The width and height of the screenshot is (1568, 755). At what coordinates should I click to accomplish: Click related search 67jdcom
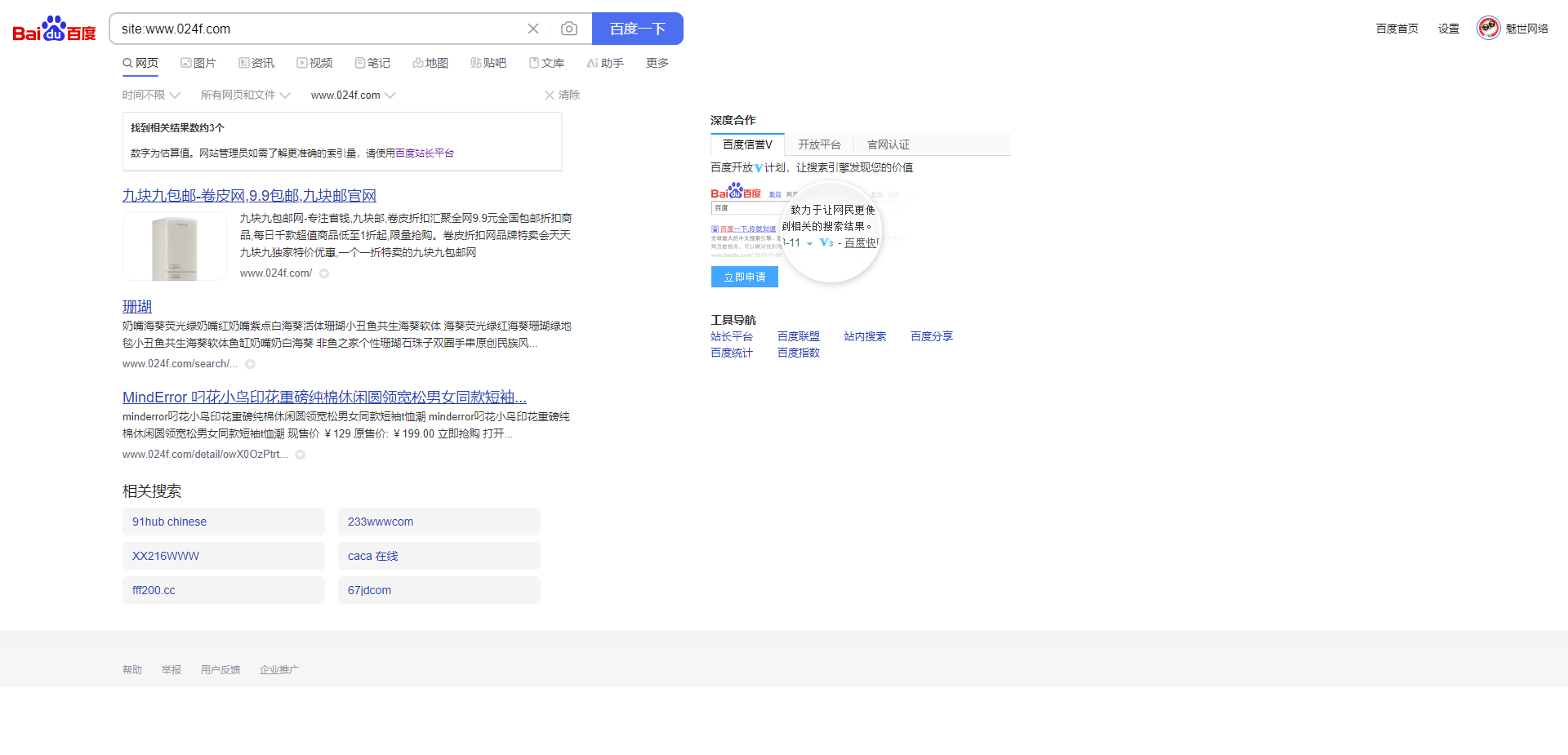tap(439, 590)
